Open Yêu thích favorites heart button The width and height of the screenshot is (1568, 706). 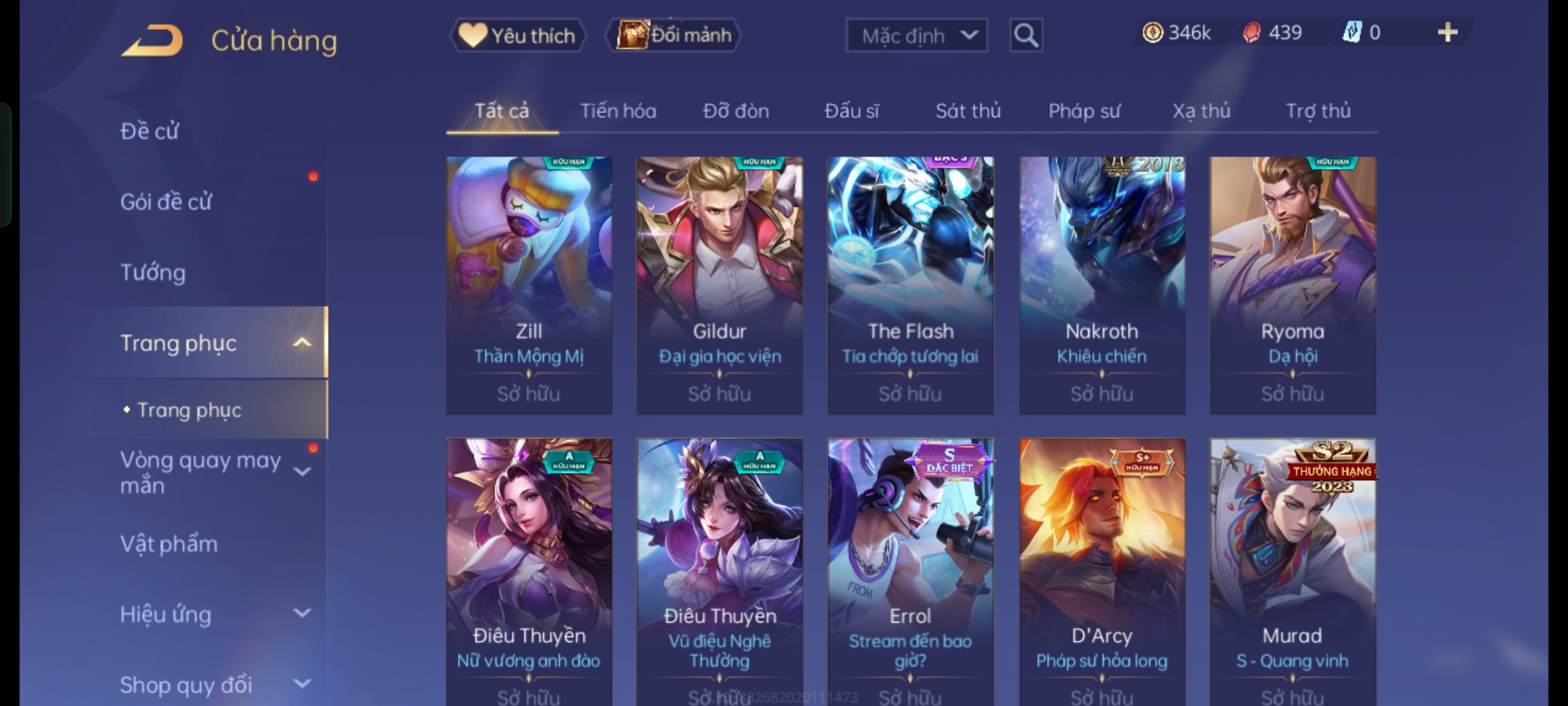tap(517, 35)
